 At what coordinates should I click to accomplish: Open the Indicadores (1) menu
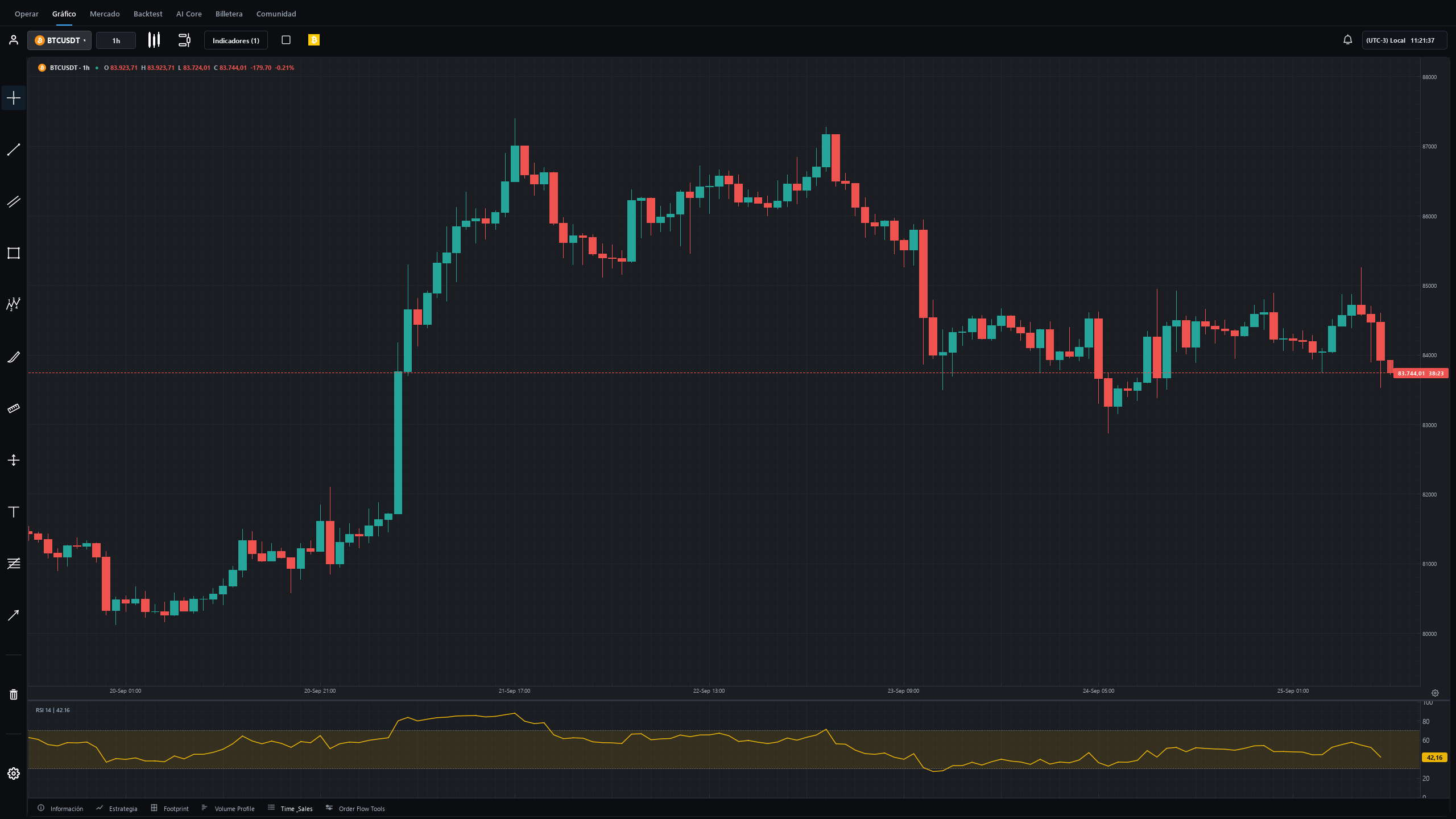point(236,40)
